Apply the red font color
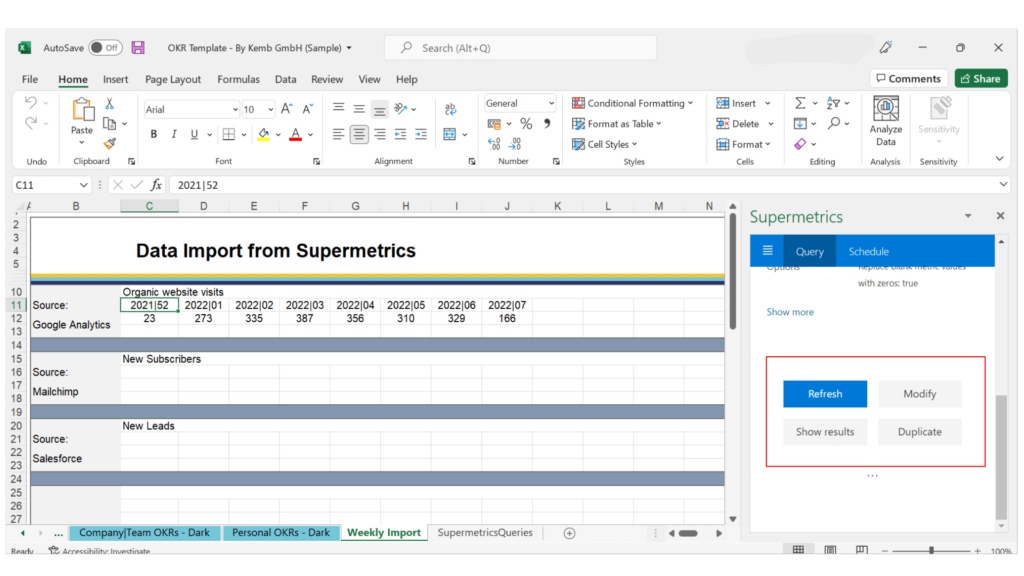 (295, 135)
